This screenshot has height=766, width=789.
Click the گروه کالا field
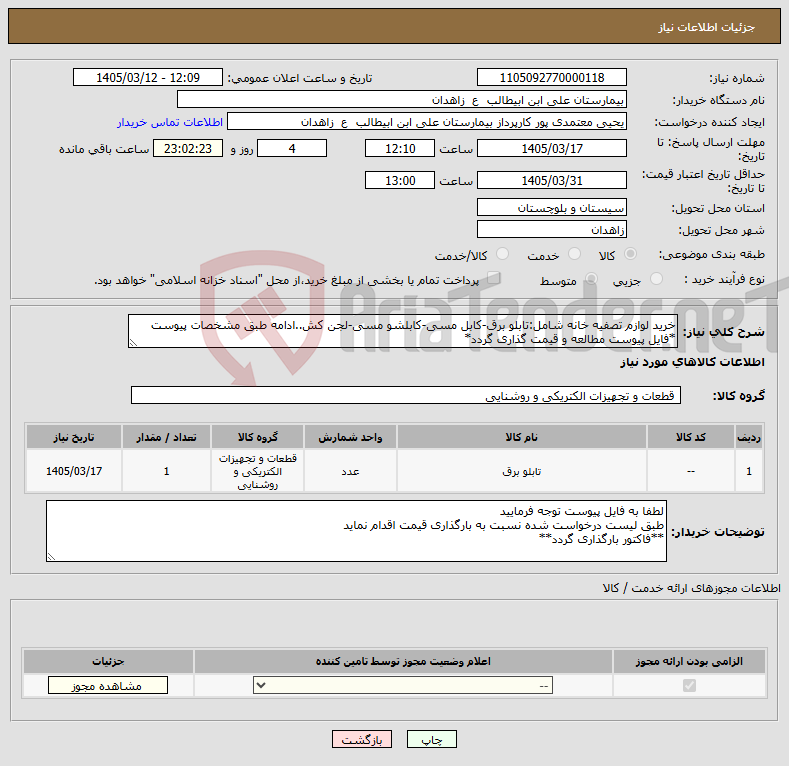406,396
